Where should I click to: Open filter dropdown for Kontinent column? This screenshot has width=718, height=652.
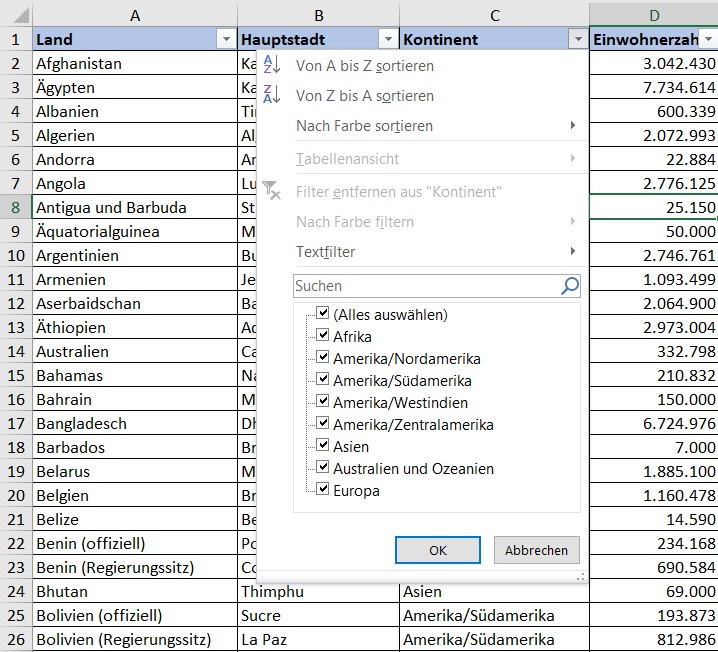pyautogui.click(x=577, y=40)
